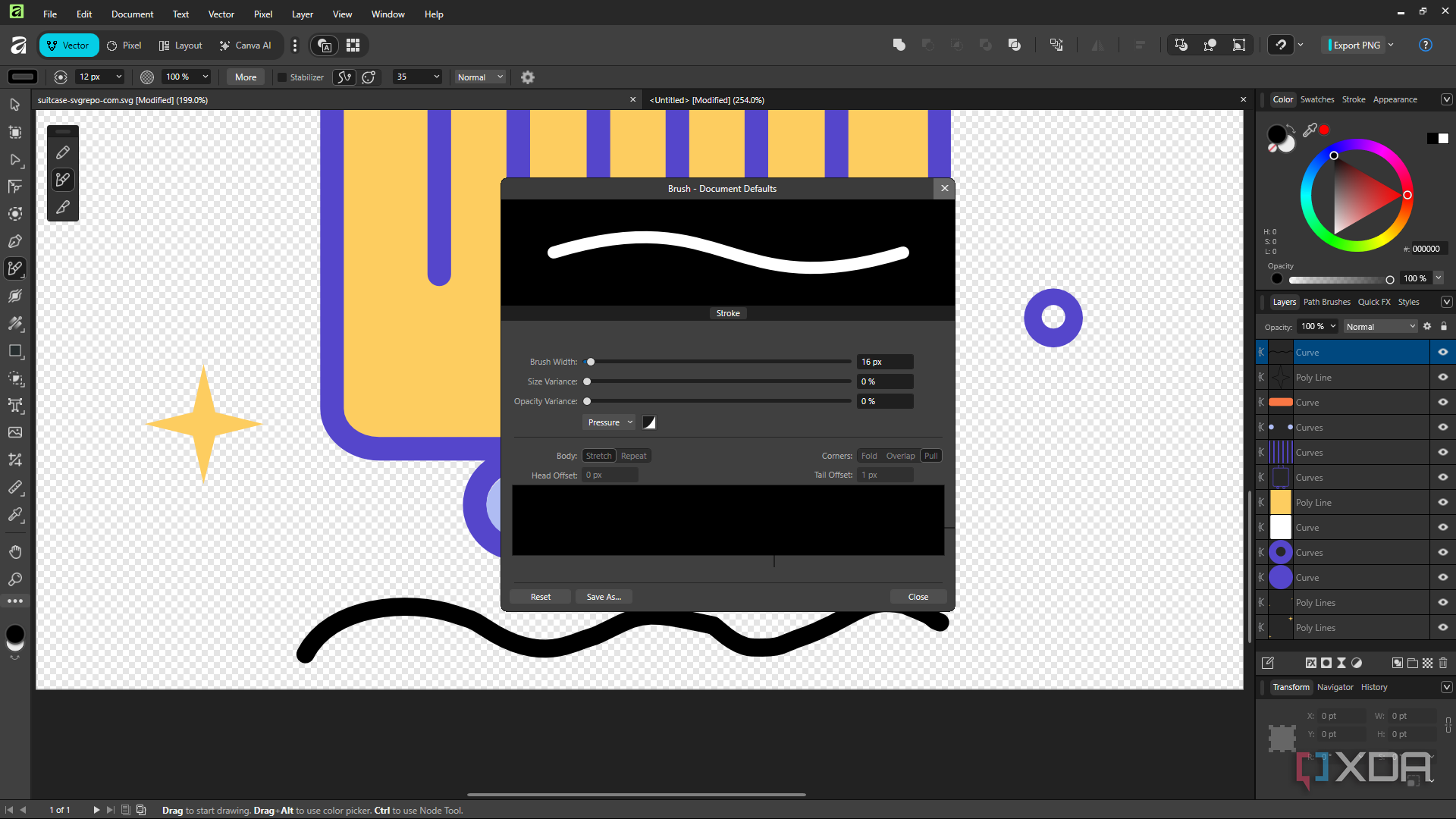Select the Crop tool

click(14, 460)
